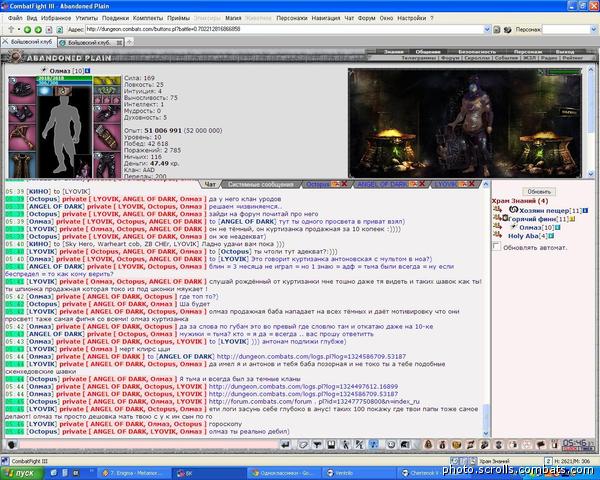
Task: Toggle the crossed-tools chat toolbar icon
Action: pos(359,444)
